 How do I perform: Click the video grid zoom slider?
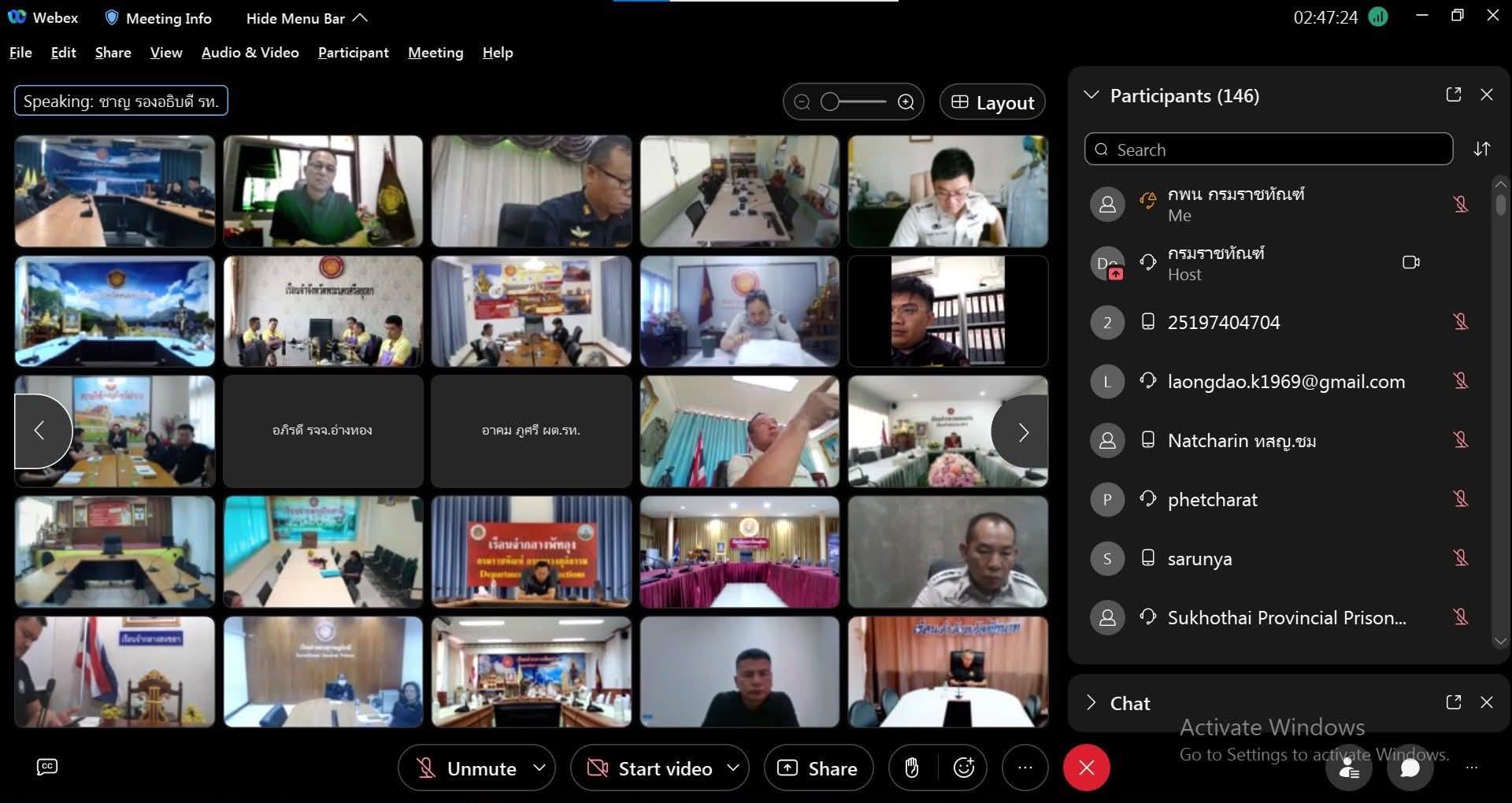point(854,102)
